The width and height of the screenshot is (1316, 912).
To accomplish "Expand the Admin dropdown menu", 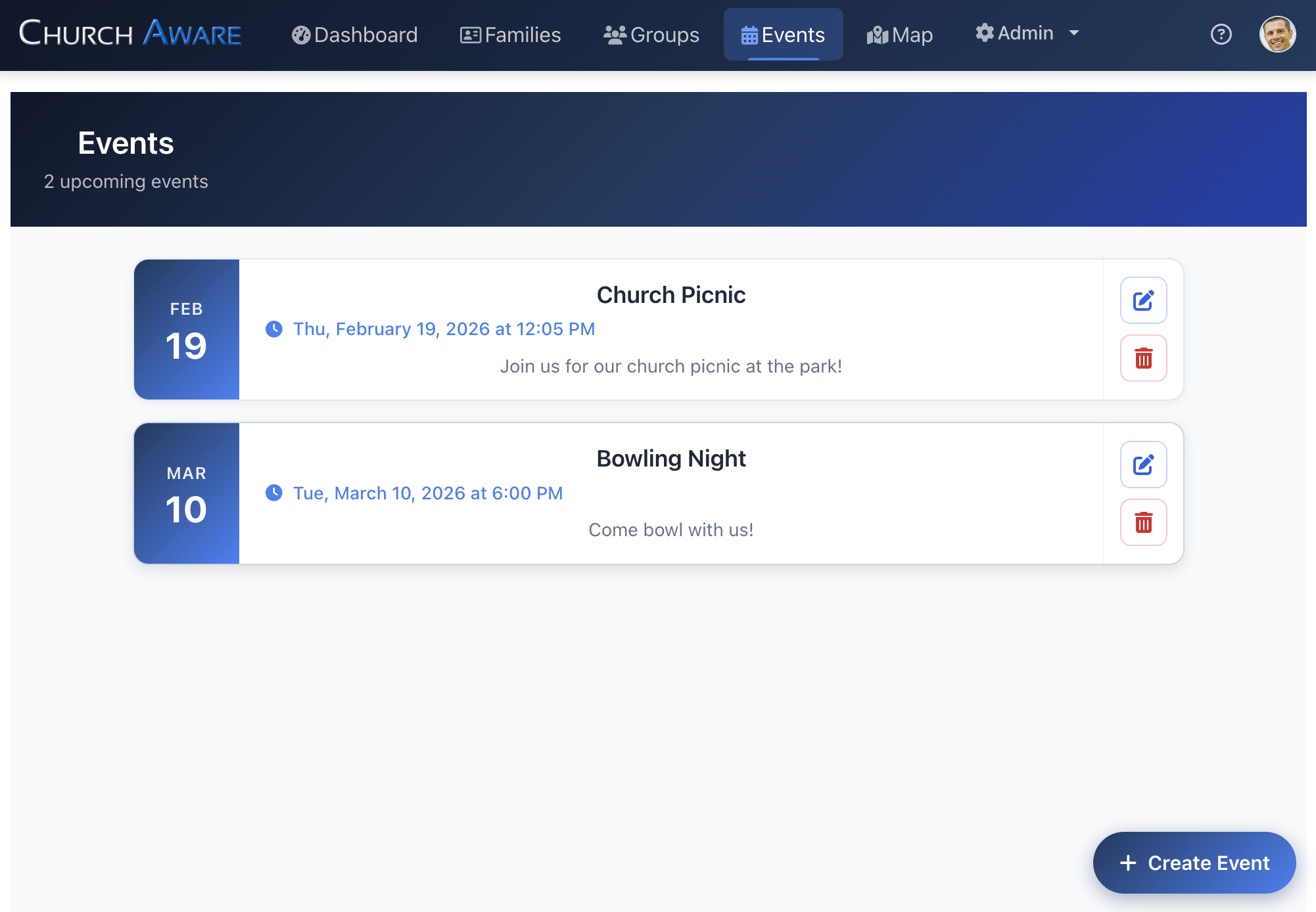I will click(x=1027, y=33).
